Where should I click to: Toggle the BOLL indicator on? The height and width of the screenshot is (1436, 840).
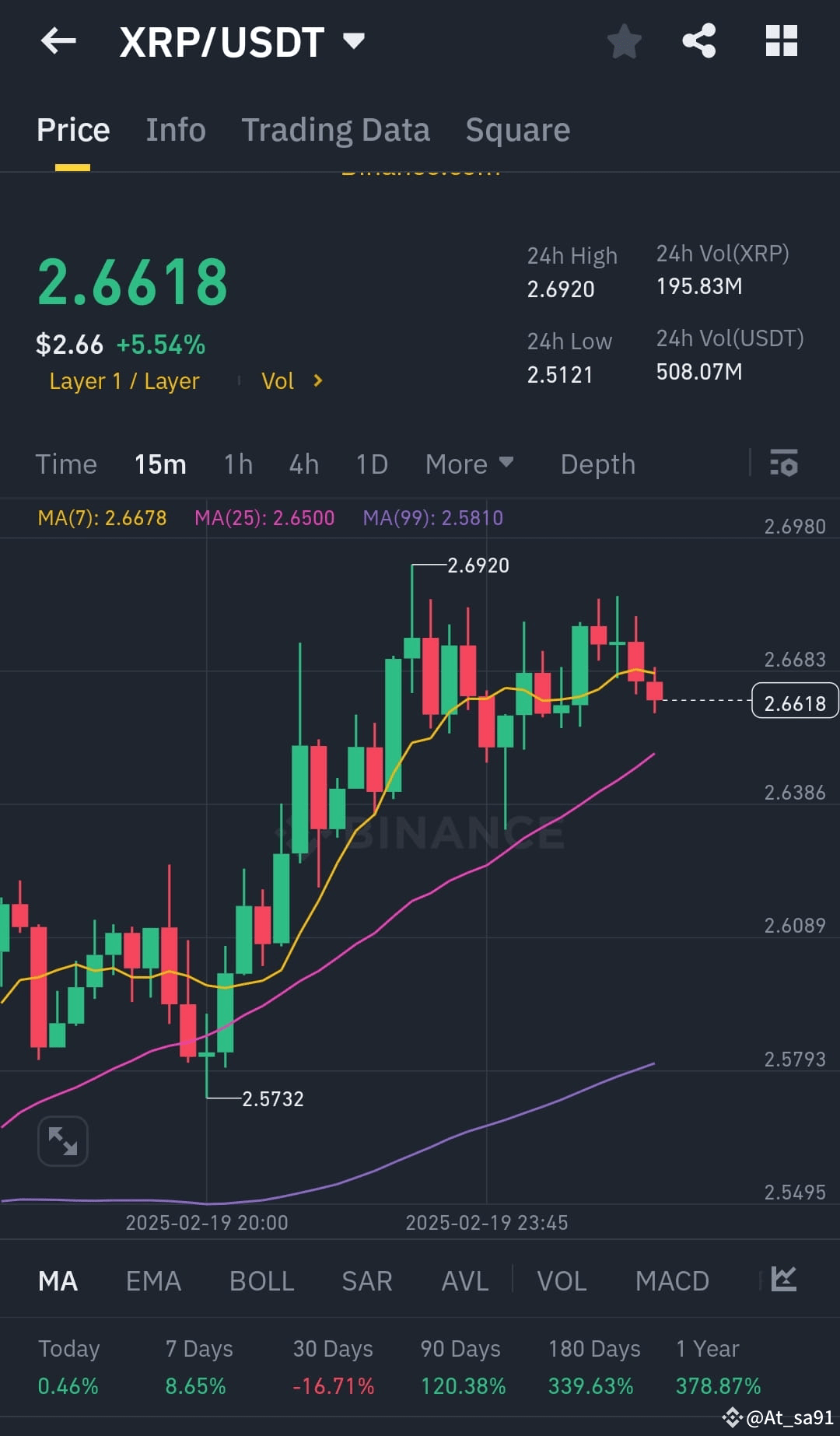pyautogui.click(x=261, y=1280)
